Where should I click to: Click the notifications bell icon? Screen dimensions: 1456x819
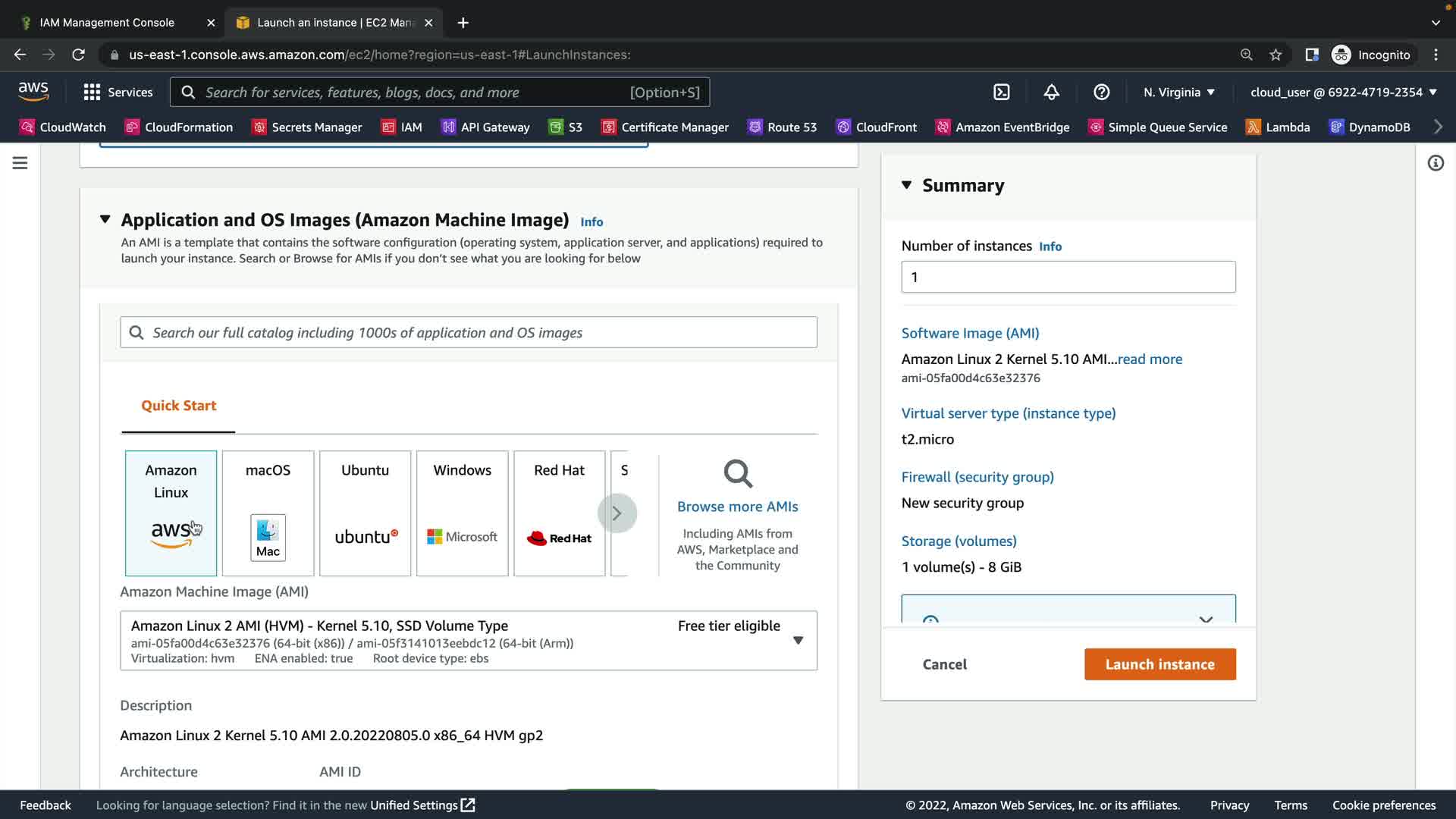coord(1051,92)
